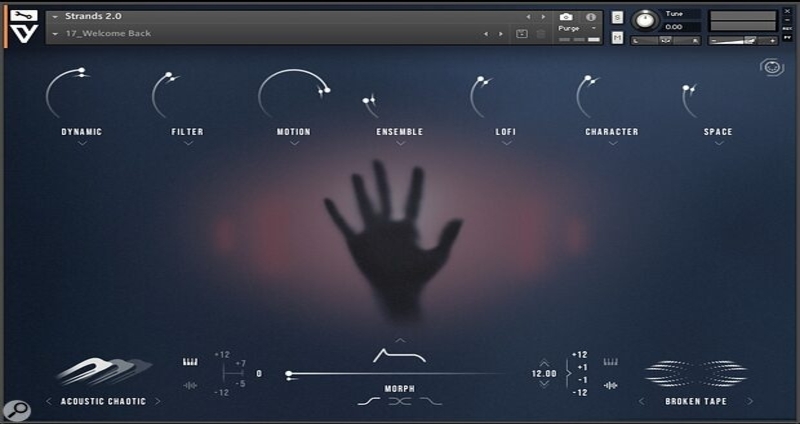Increase the 12.00 value with the up arrow

coord(544,363)
